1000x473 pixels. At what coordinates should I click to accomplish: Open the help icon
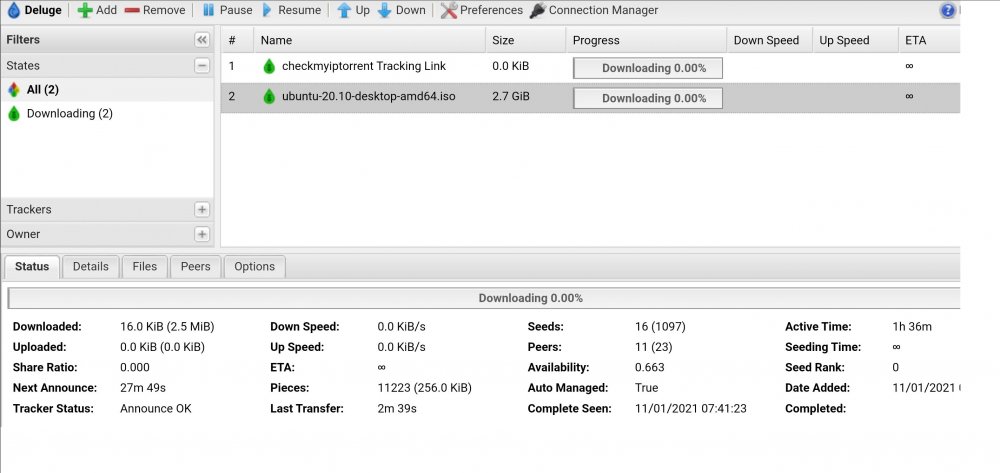[948, 10]
